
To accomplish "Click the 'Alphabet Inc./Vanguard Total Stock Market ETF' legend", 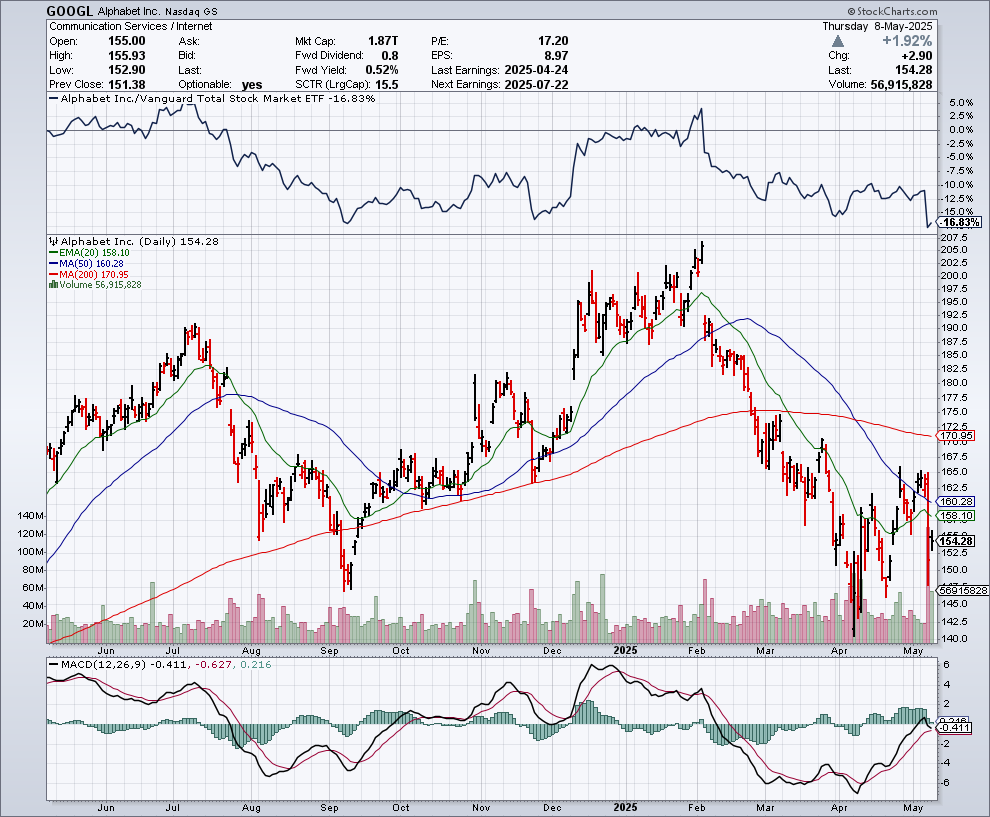I will [193, 98].
